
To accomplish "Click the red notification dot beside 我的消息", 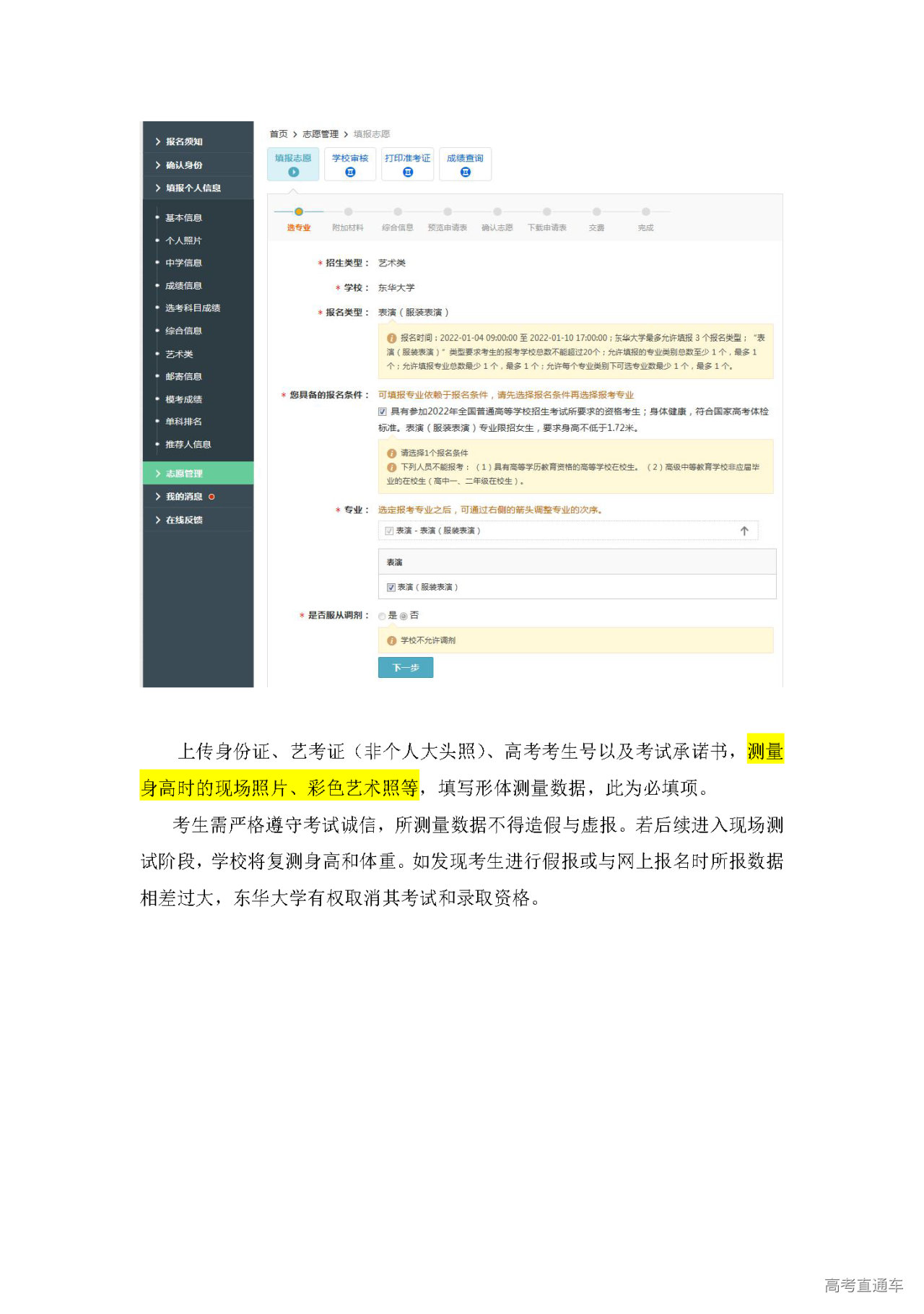I will 212,497.
